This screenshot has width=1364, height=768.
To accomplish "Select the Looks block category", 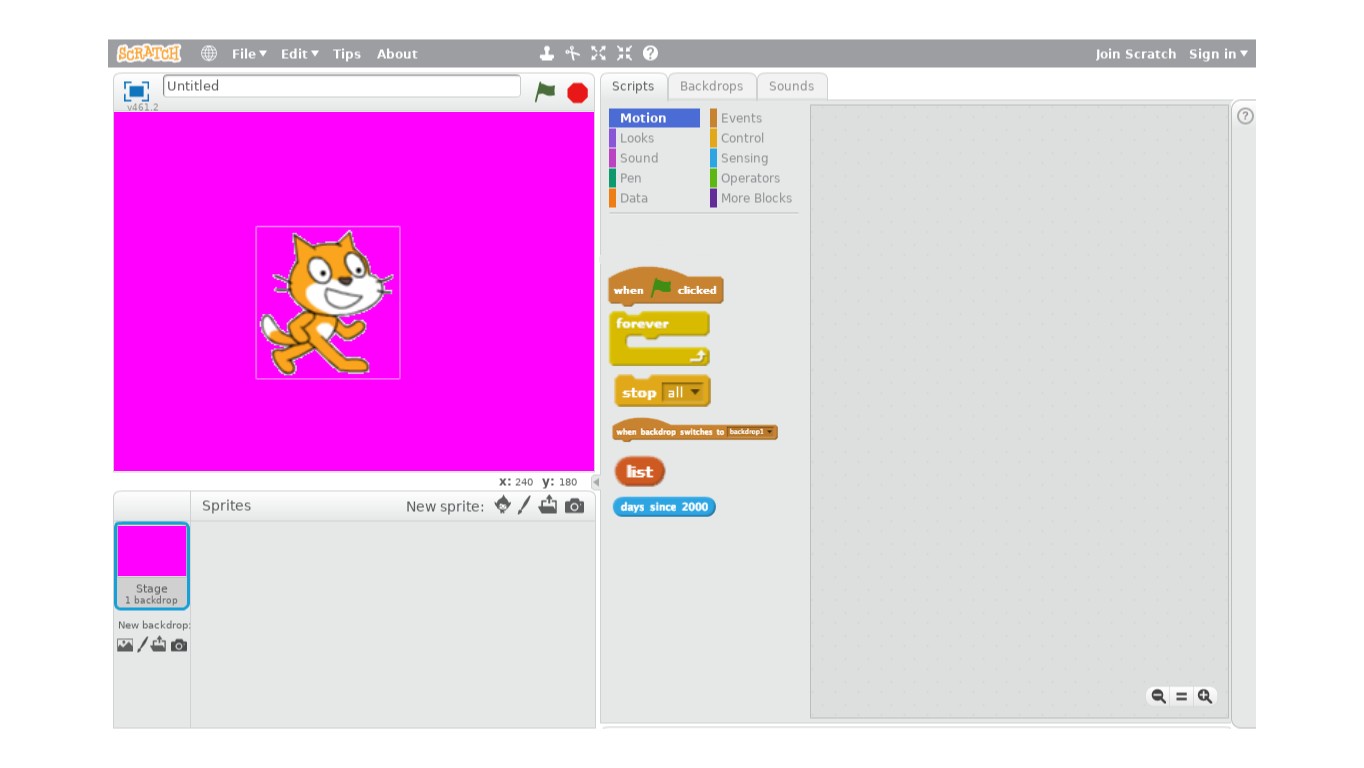I will pos(636,138).
